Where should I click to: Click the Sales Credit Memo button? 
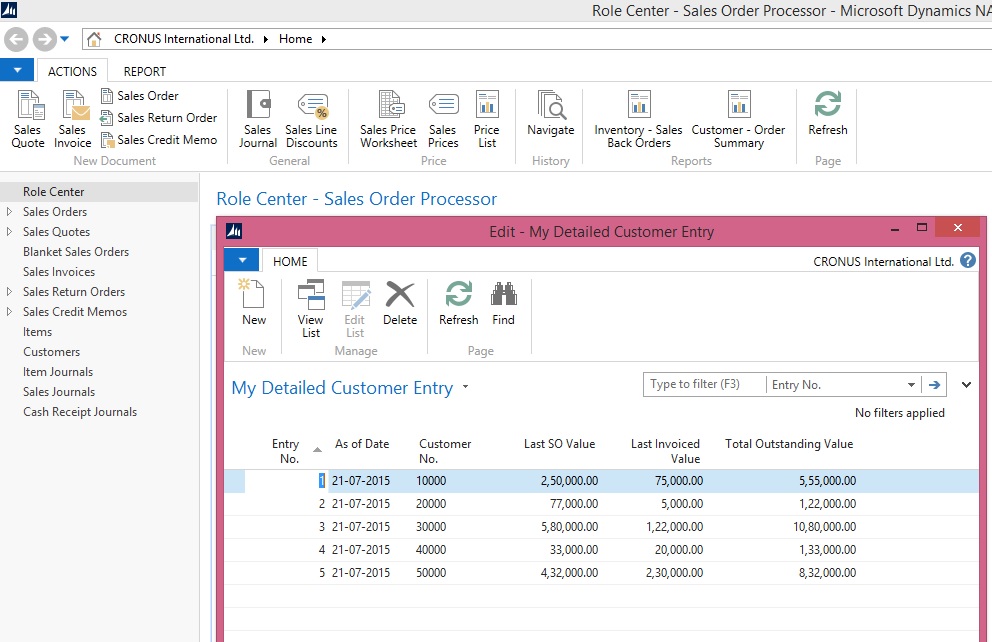[x=166, y=140]
